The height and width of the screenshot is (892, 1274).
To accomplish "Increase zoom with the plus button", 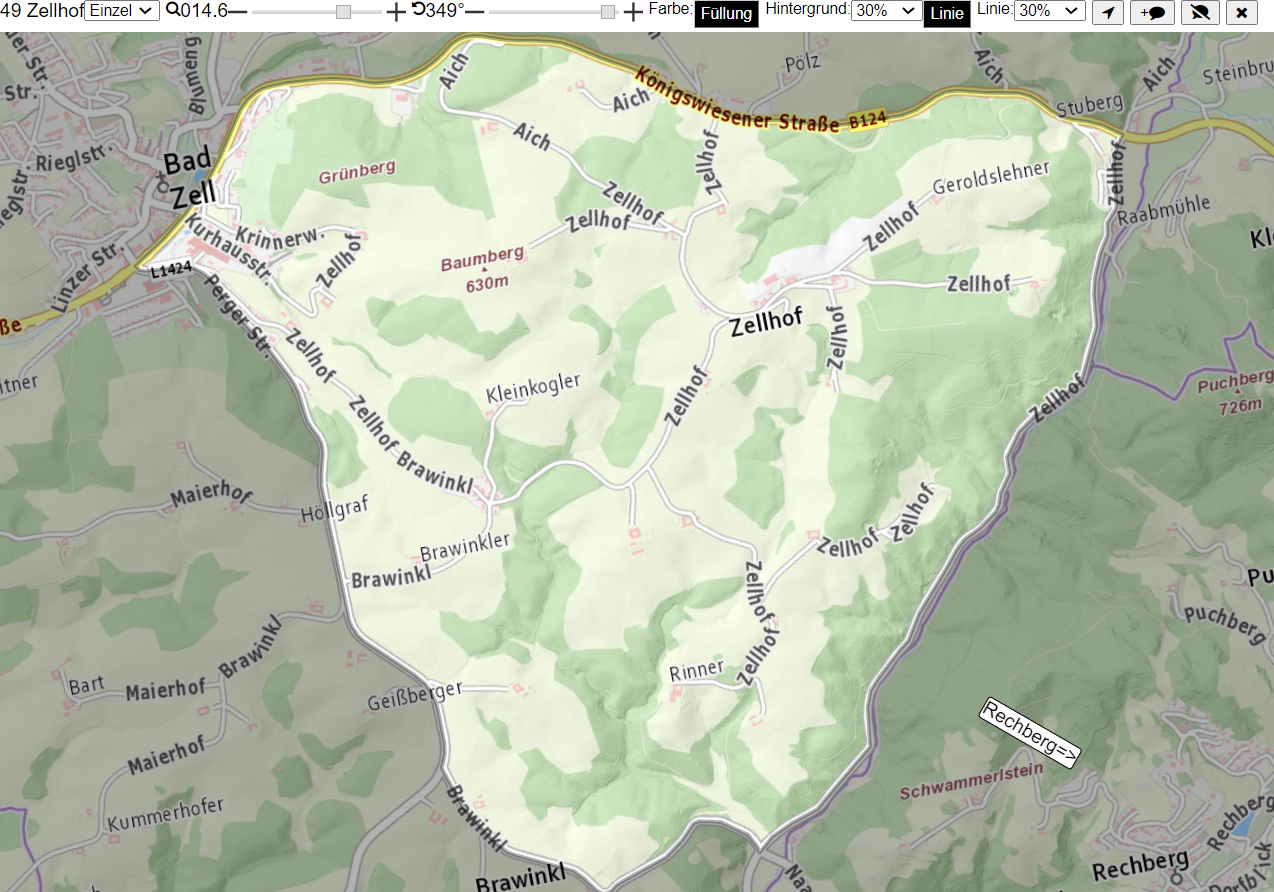I will tap(396, 12).
